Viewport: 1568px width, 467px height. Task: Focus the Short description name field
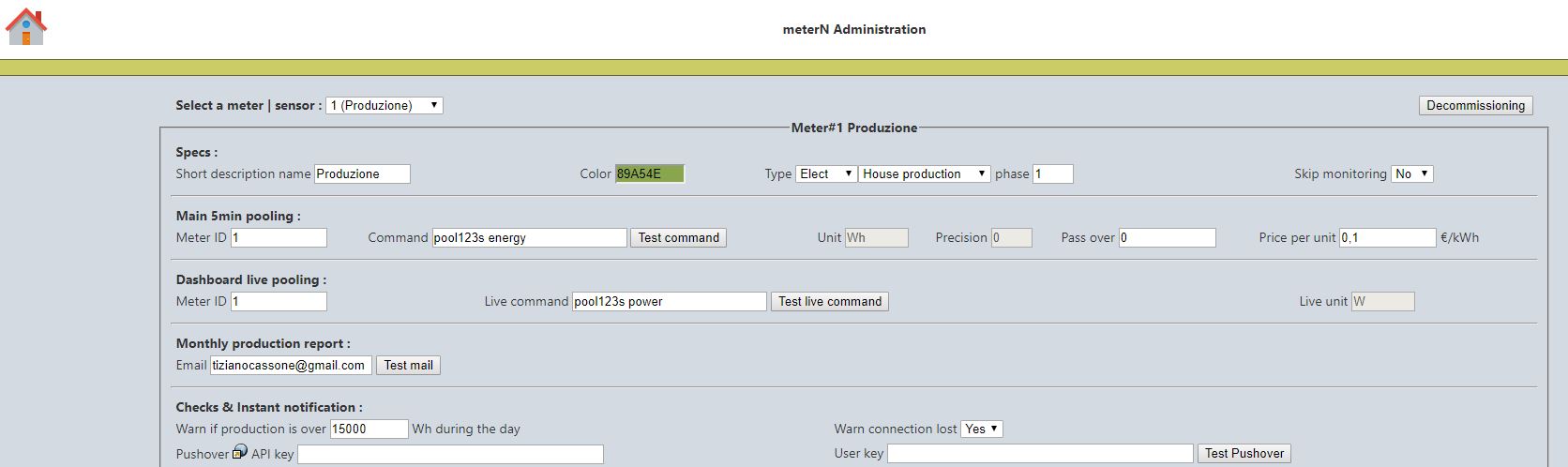(362, 173)
